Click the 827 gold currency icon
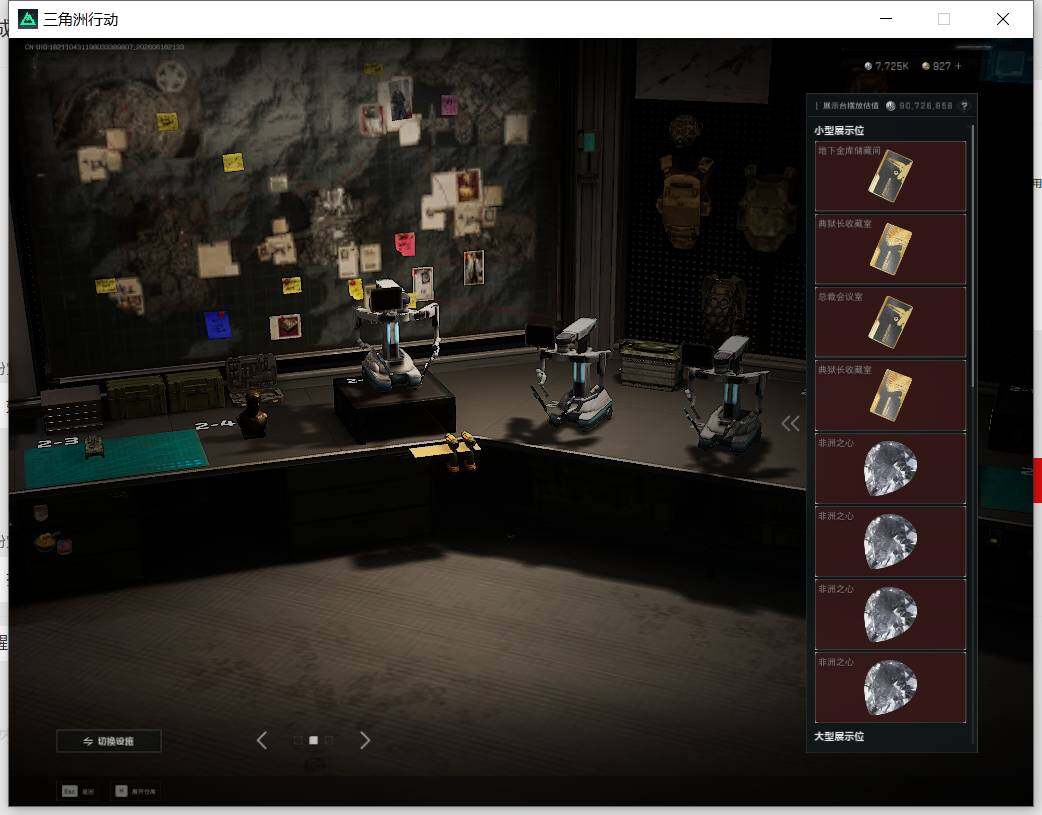The image size is (1042, 815). pyautogui.click(x=926, y=66)
